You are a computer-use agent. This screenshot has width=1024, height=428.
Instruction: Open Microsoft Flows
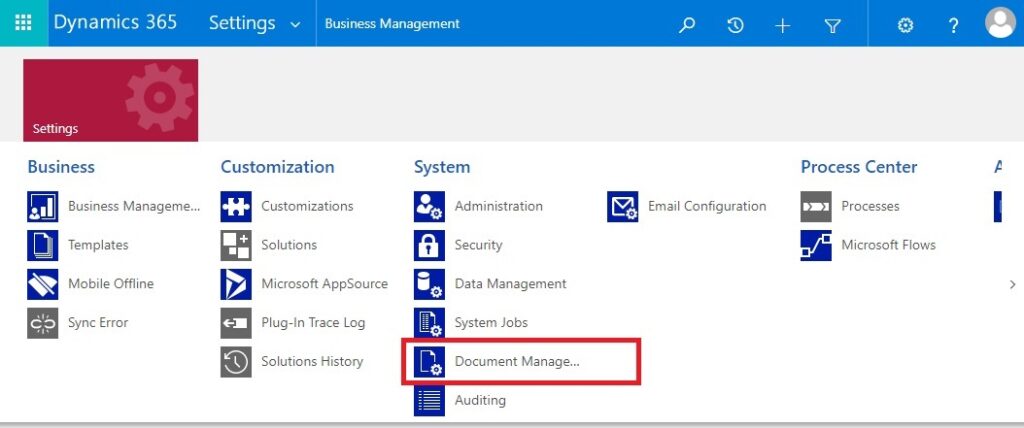869,246
